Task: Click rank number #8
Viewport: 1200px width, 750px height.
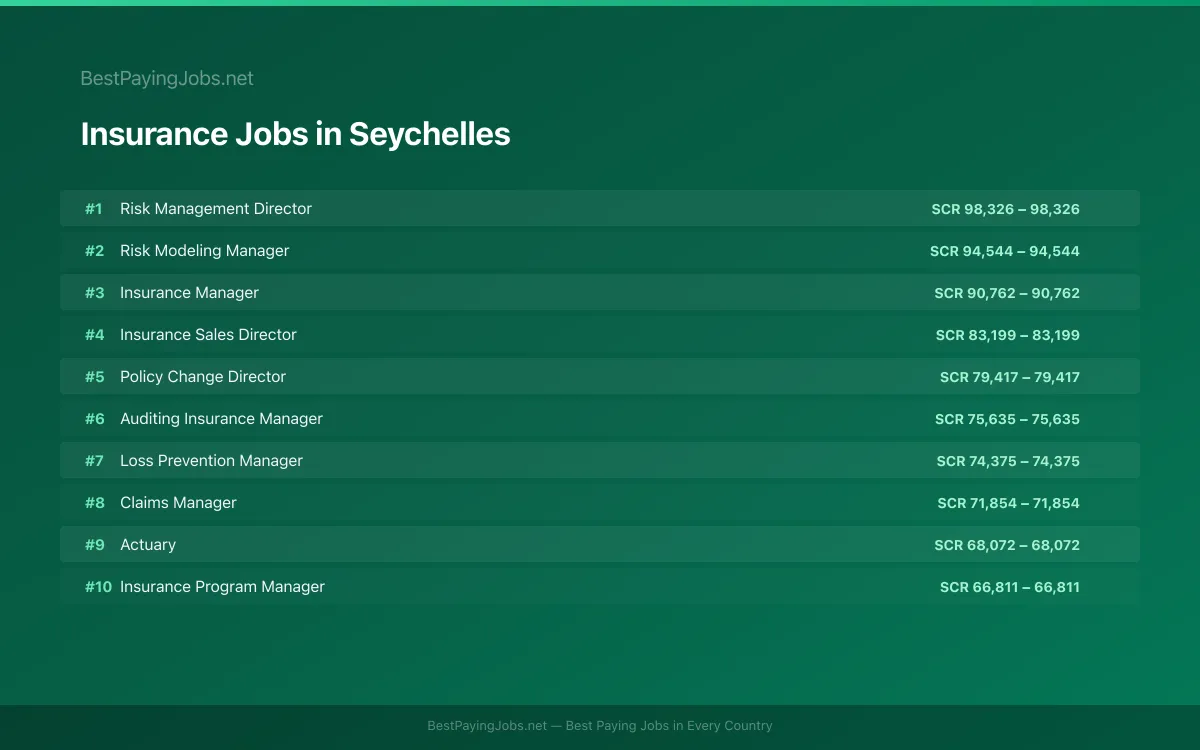Action: pos(94,503)
